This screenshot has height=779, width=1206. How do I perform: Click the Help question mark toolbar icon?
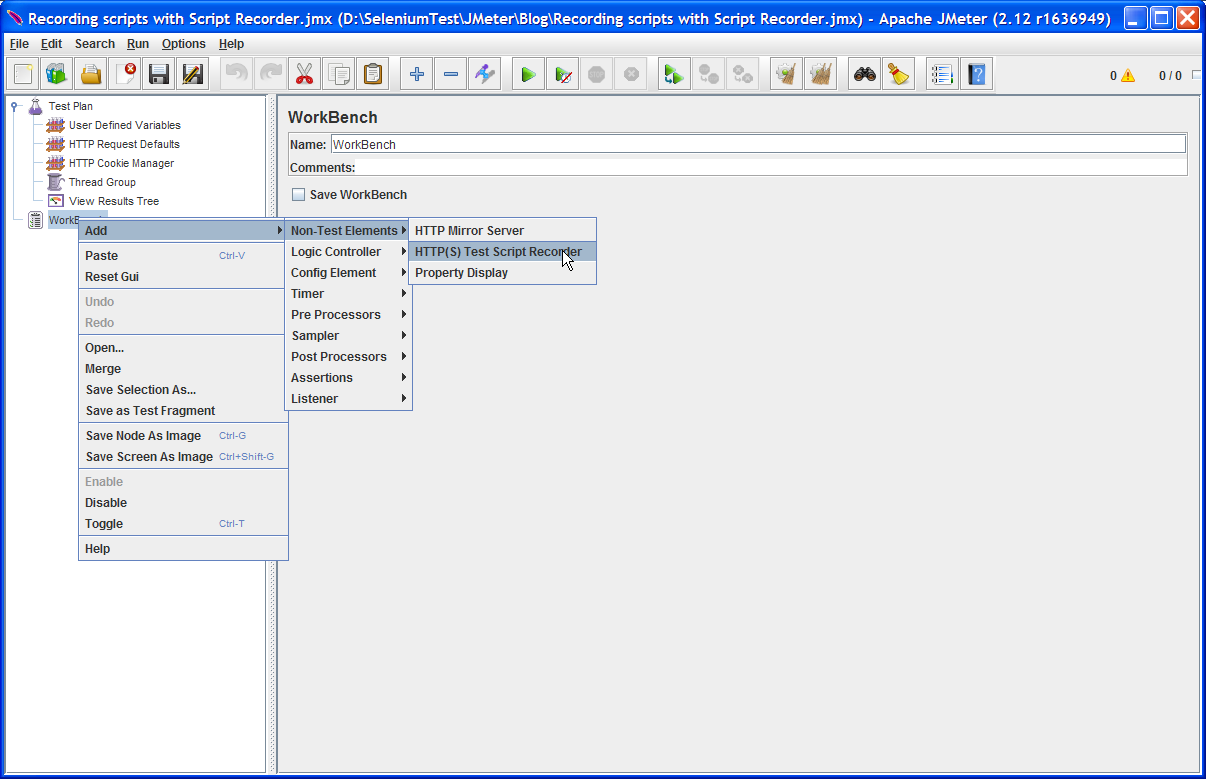977,74
